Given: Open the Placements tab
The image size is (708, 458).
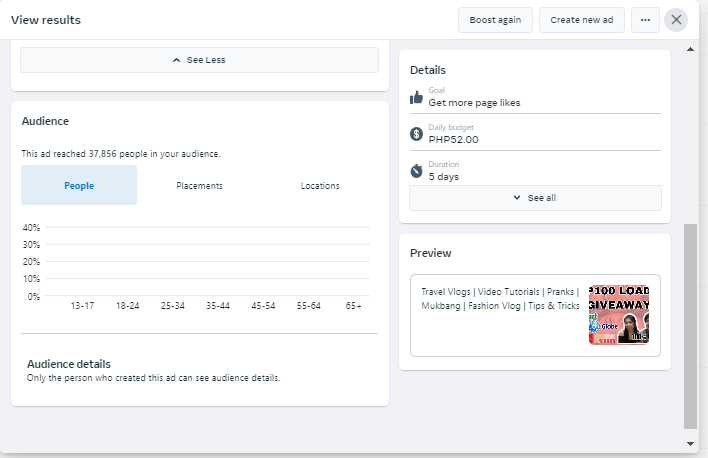Looking at the screenshot, I should pos(199,186).
